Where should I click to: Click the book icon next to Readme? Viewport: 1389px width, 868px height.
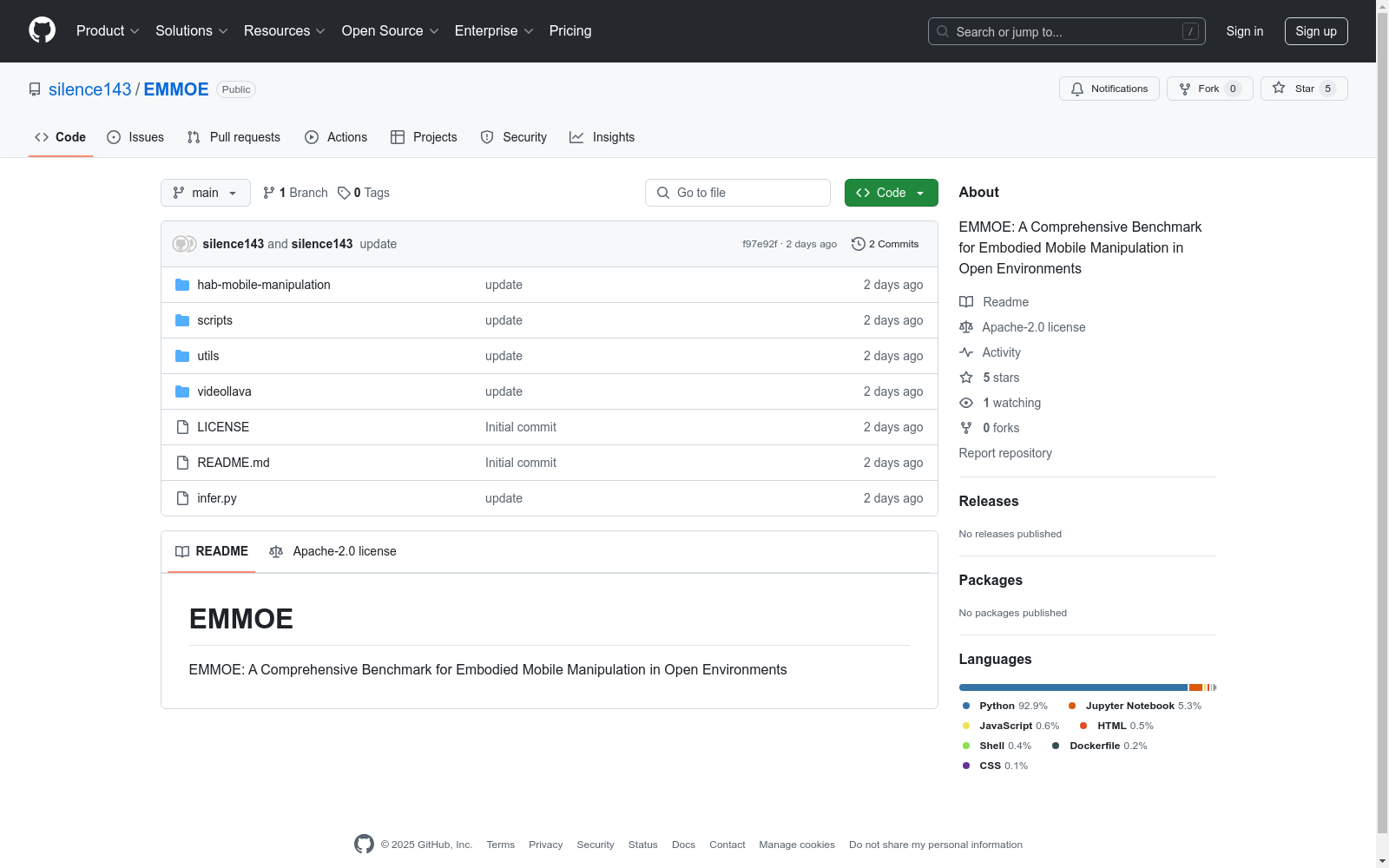[966, 302]
